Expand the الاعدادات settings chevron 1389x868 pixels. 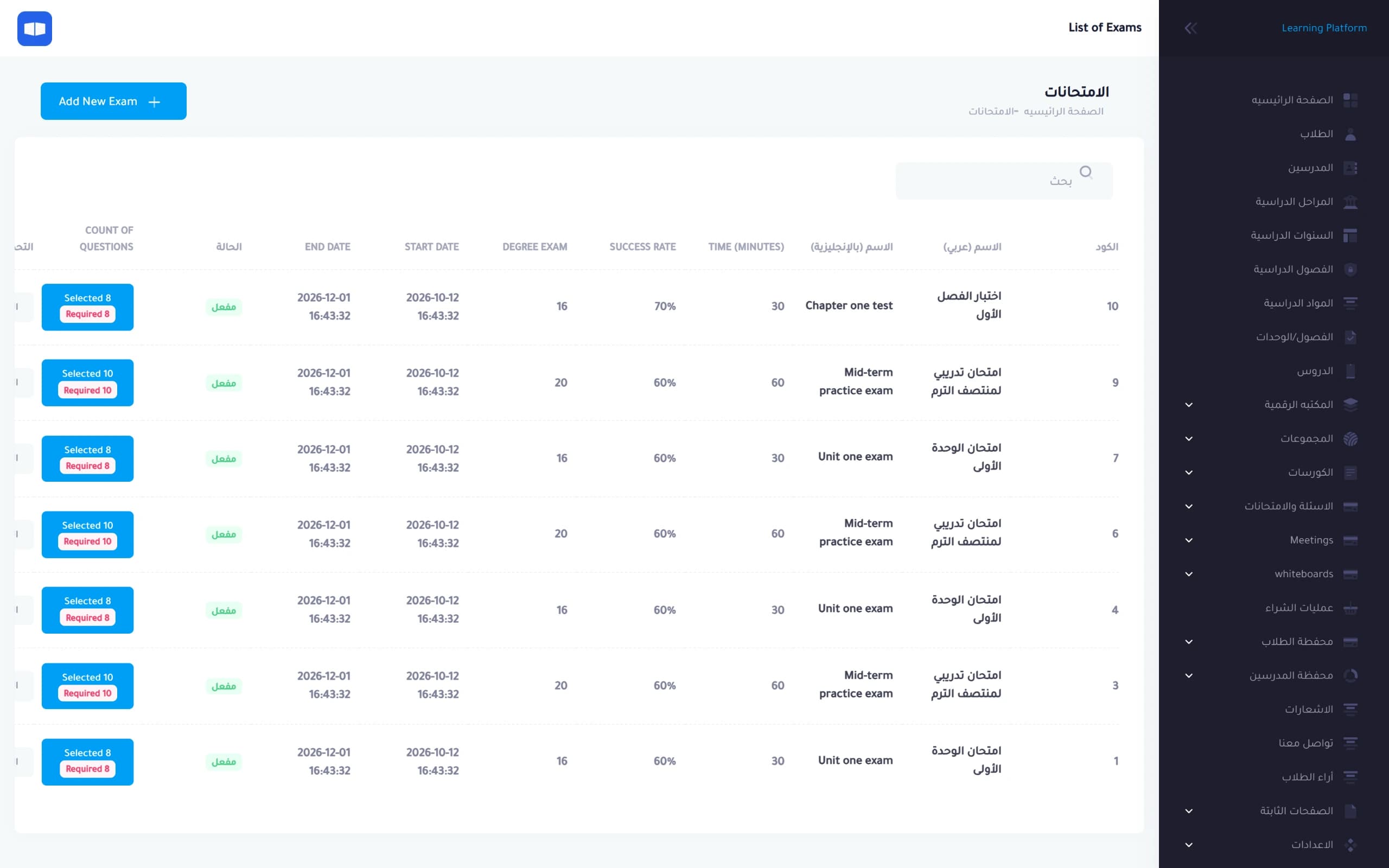pyautogui.click(x=1189, y=845)
